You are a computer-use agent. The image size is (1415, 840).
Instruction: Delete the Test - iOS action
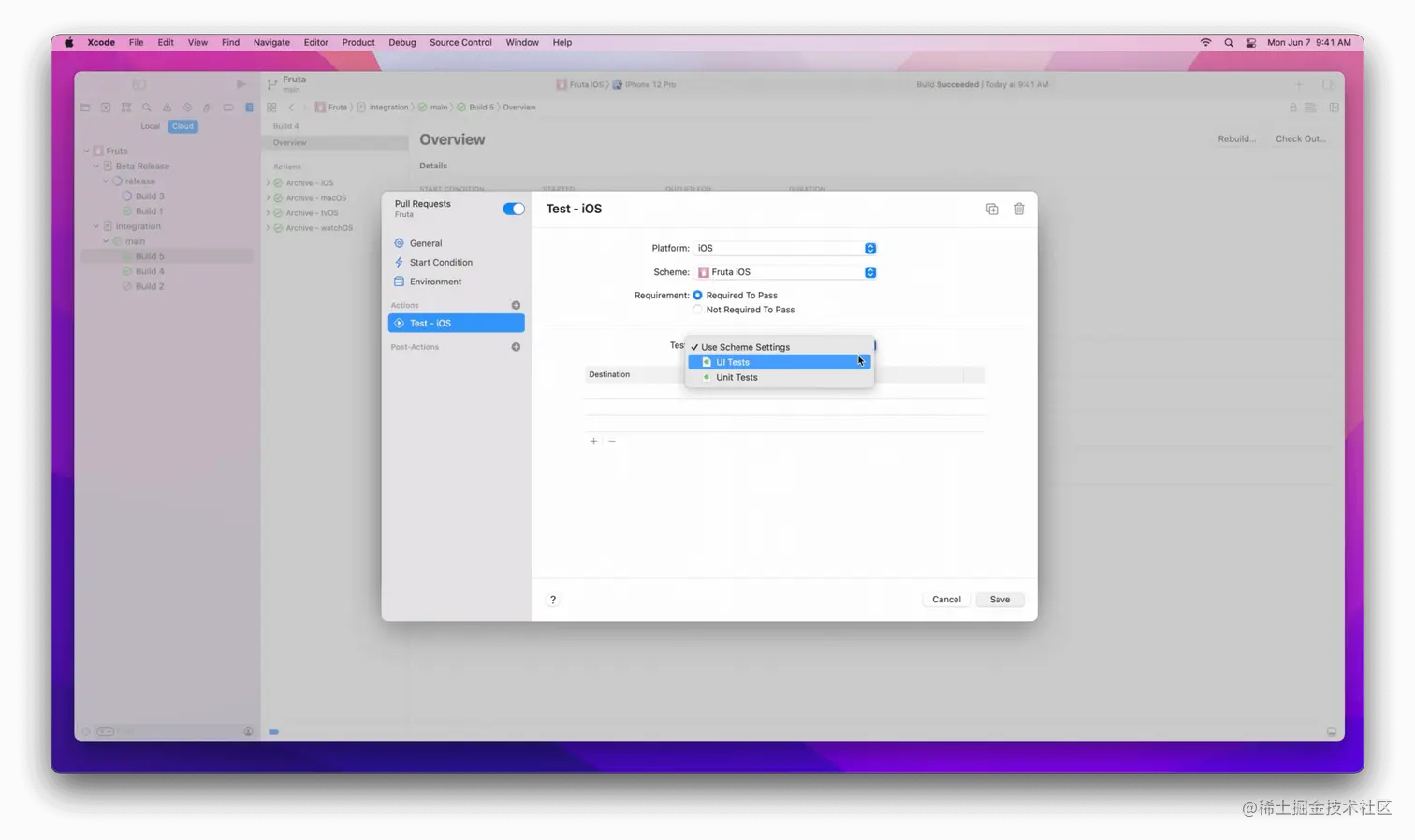[x=1019, y=209]
